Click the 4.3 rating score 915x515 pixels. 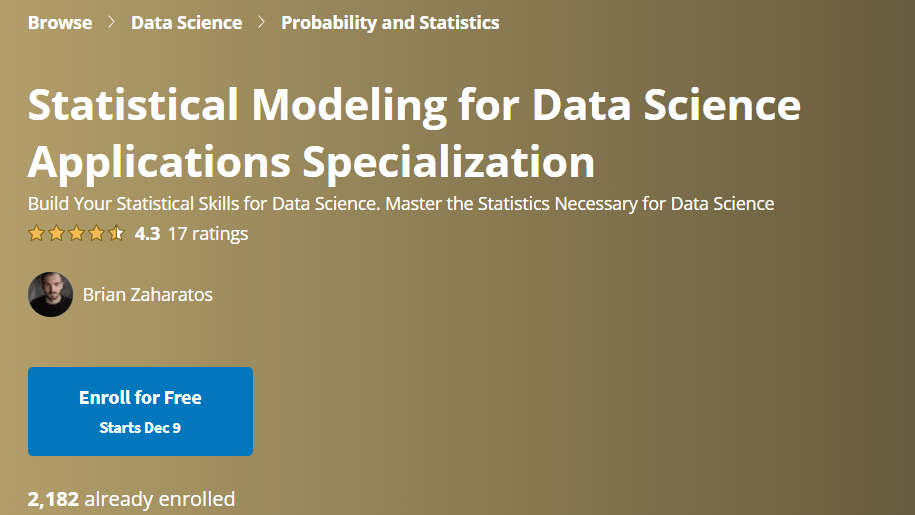[x=147, y=234]
